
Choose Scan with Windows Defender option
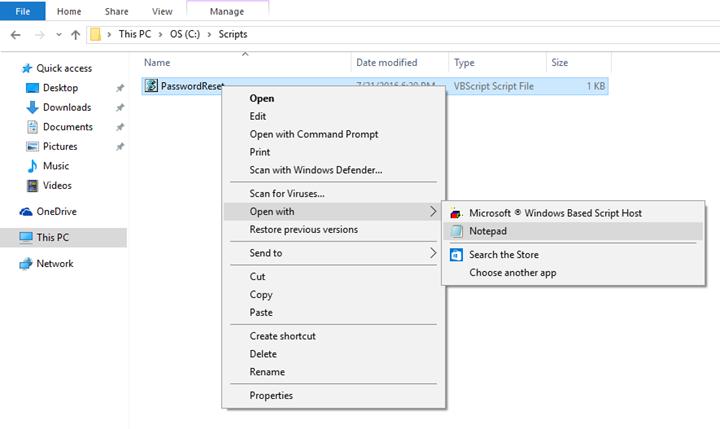315,170
